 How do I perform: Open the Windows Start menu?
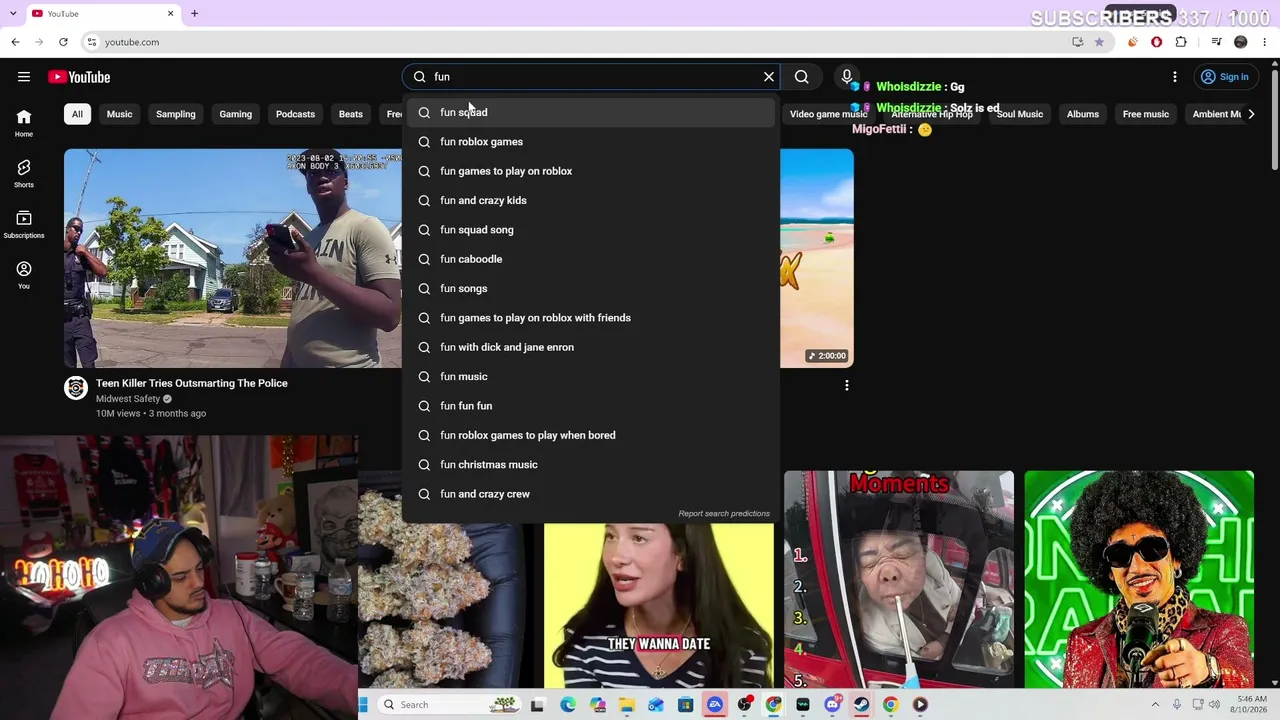(x=363, y=705)
